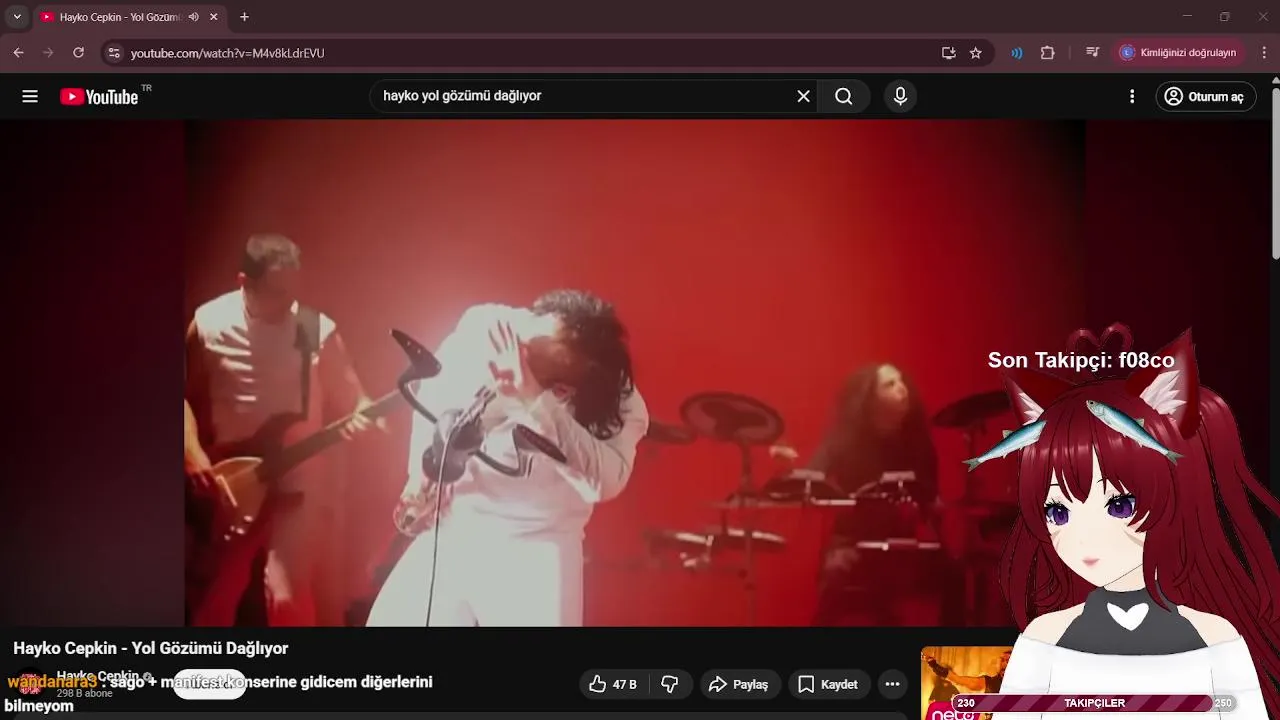Open the blue sound-waves extension icon
This screenshot has height=720, width=1280.
1017,53
